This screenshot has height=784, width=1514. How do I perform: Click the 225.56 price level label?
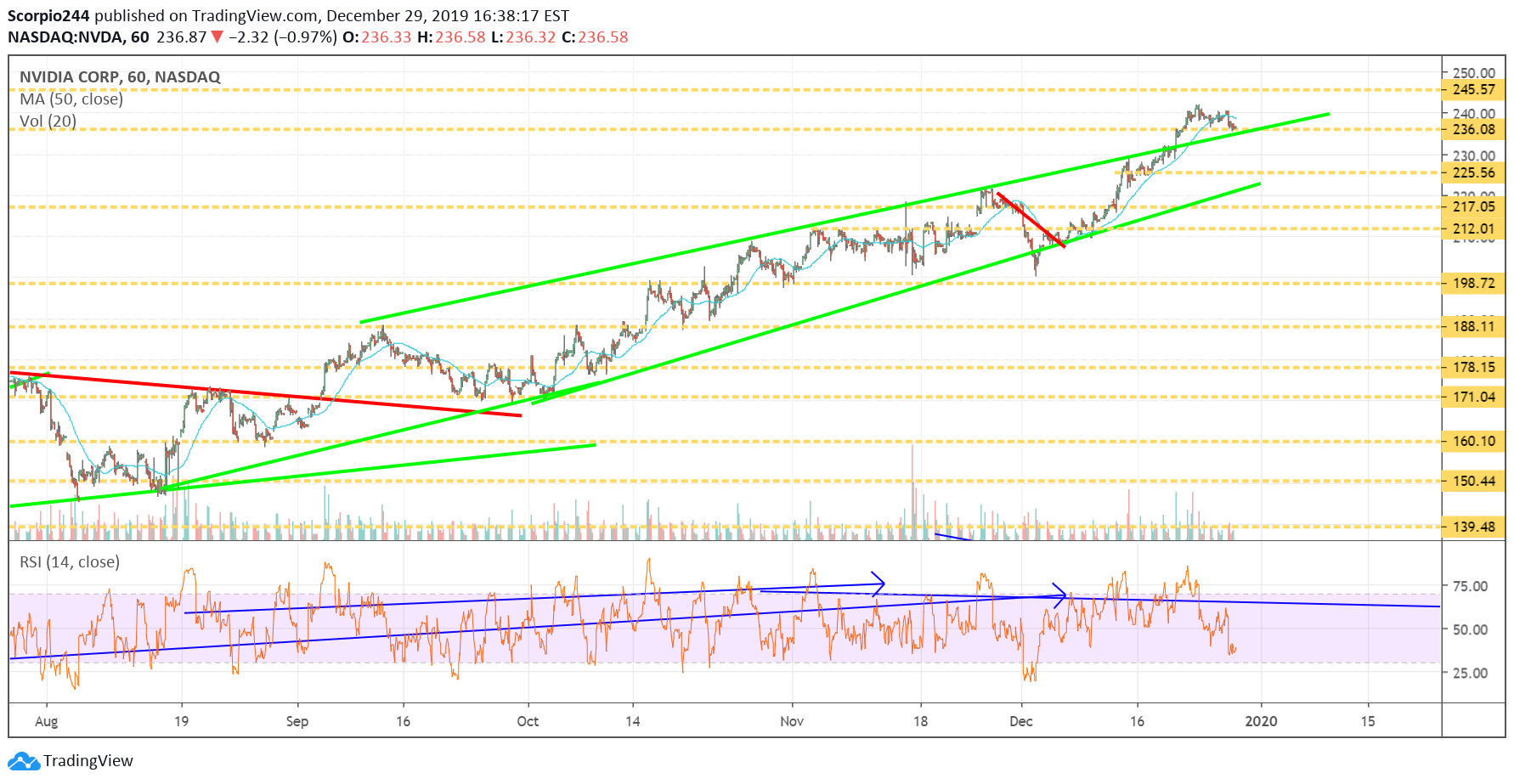pos(1473,172)
